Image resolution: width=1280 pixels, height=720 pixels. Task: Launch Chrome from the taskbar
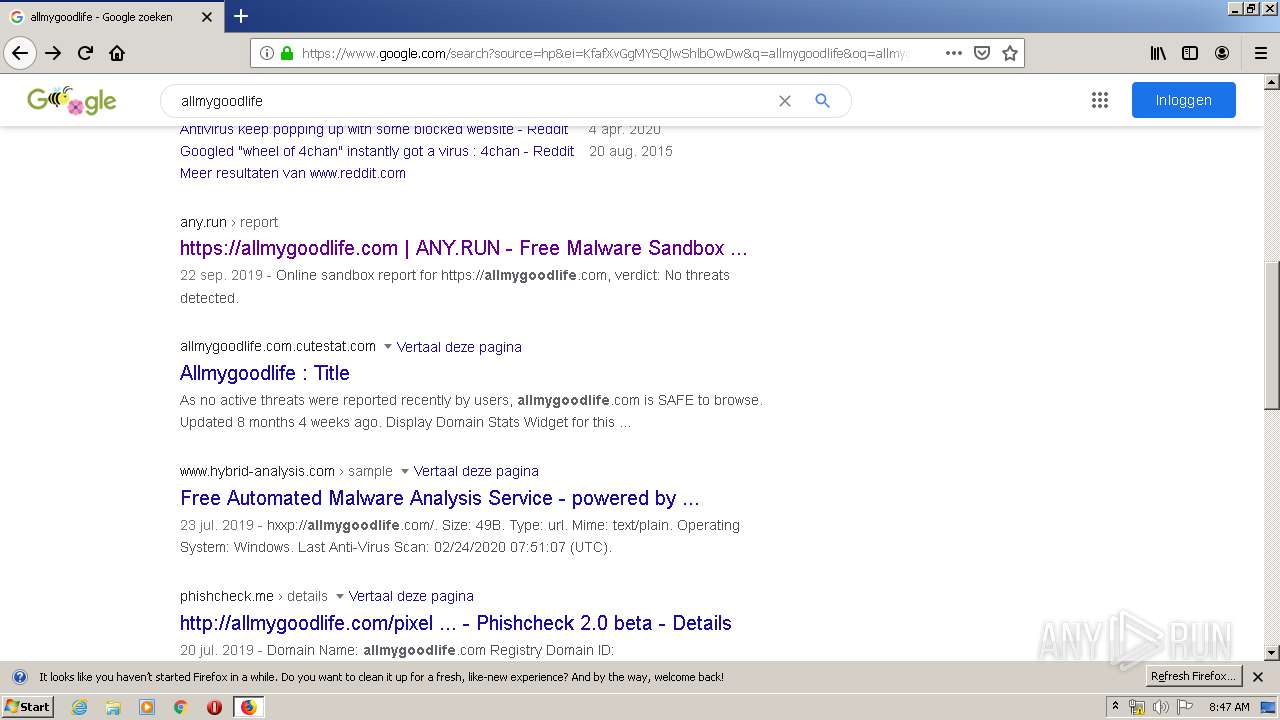(x=181, y=707)
